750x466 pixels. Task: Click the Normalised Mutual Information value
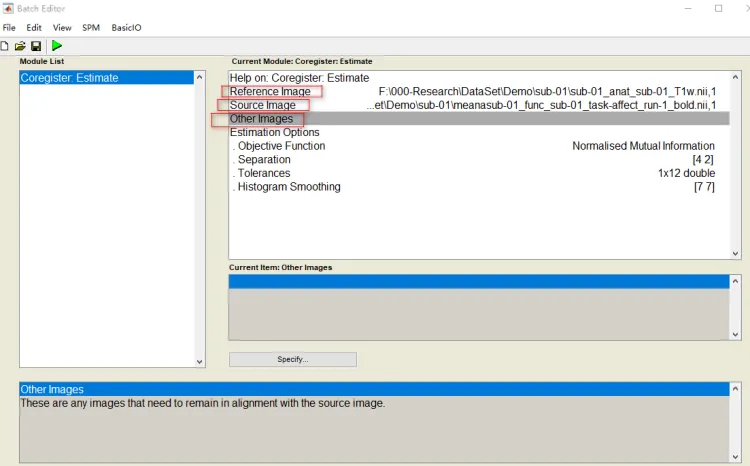(x=643, y=146)
